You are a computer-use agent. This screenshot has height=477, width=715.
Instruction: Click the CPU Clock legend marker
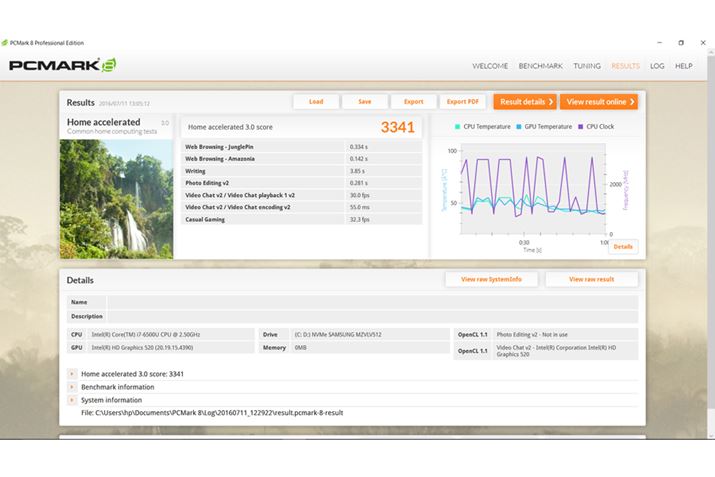click(x=581, y=127)
